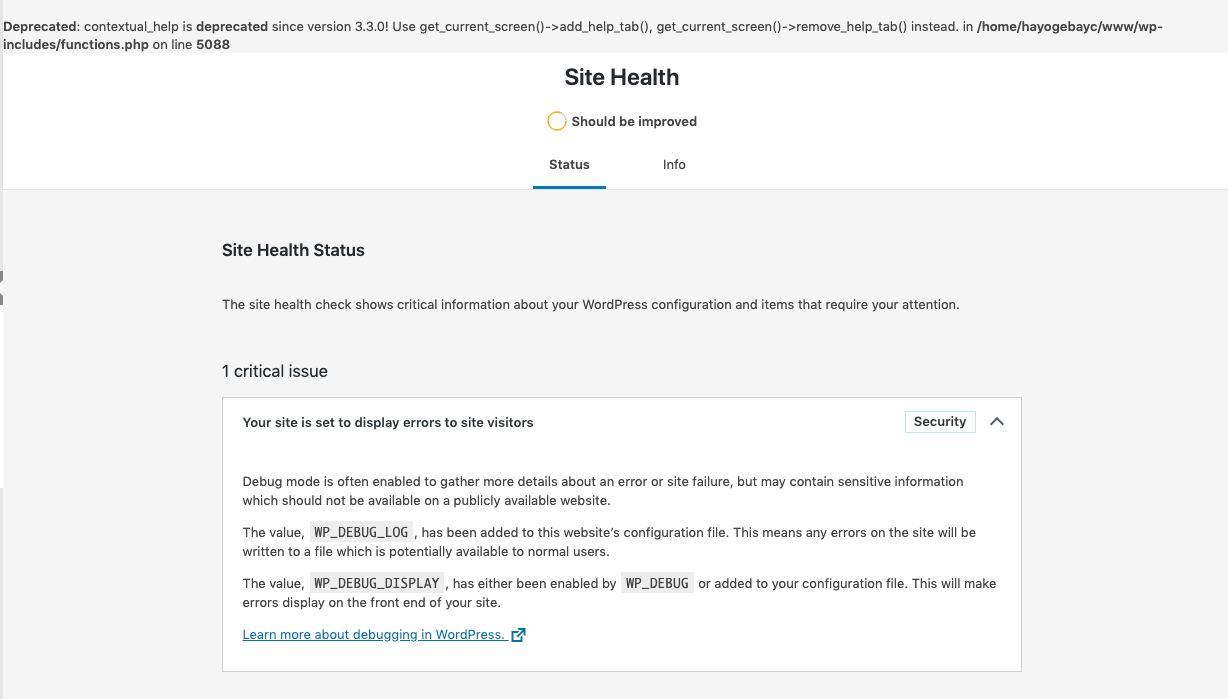The width and height of the screenshot is (1228, 699).
Task: Click the WP_DEBUG_LOG code value
Action: 360,533
